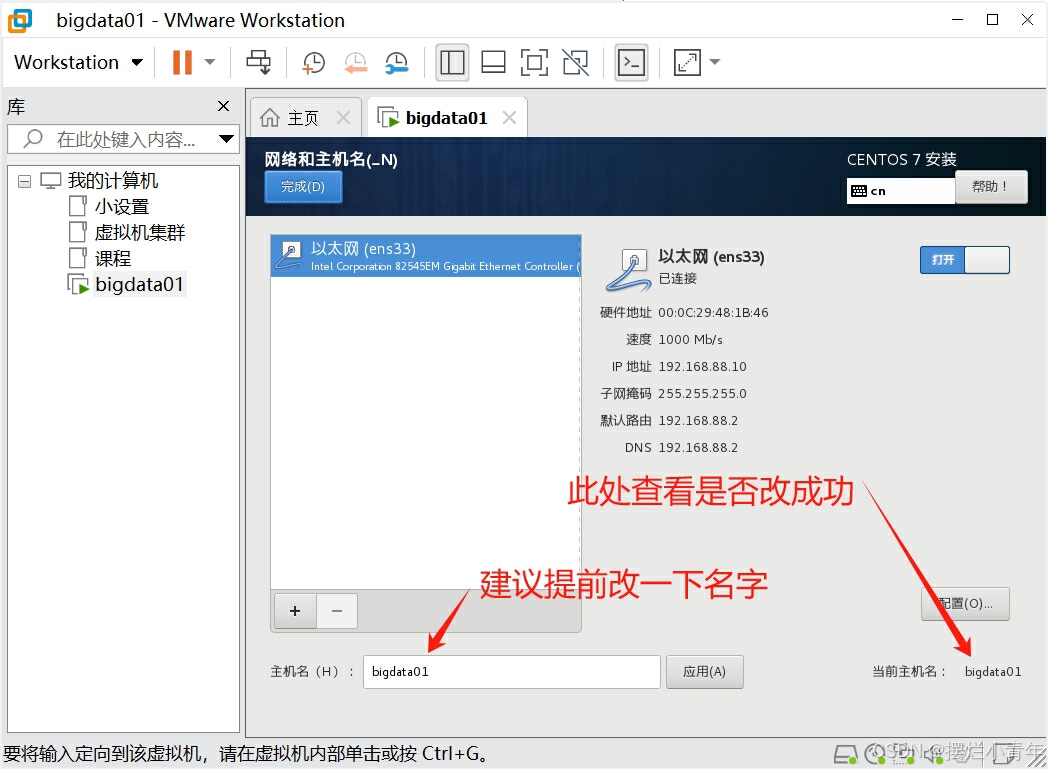Click the 配置(O)... button
The image size is (1048, 769).
965,604
